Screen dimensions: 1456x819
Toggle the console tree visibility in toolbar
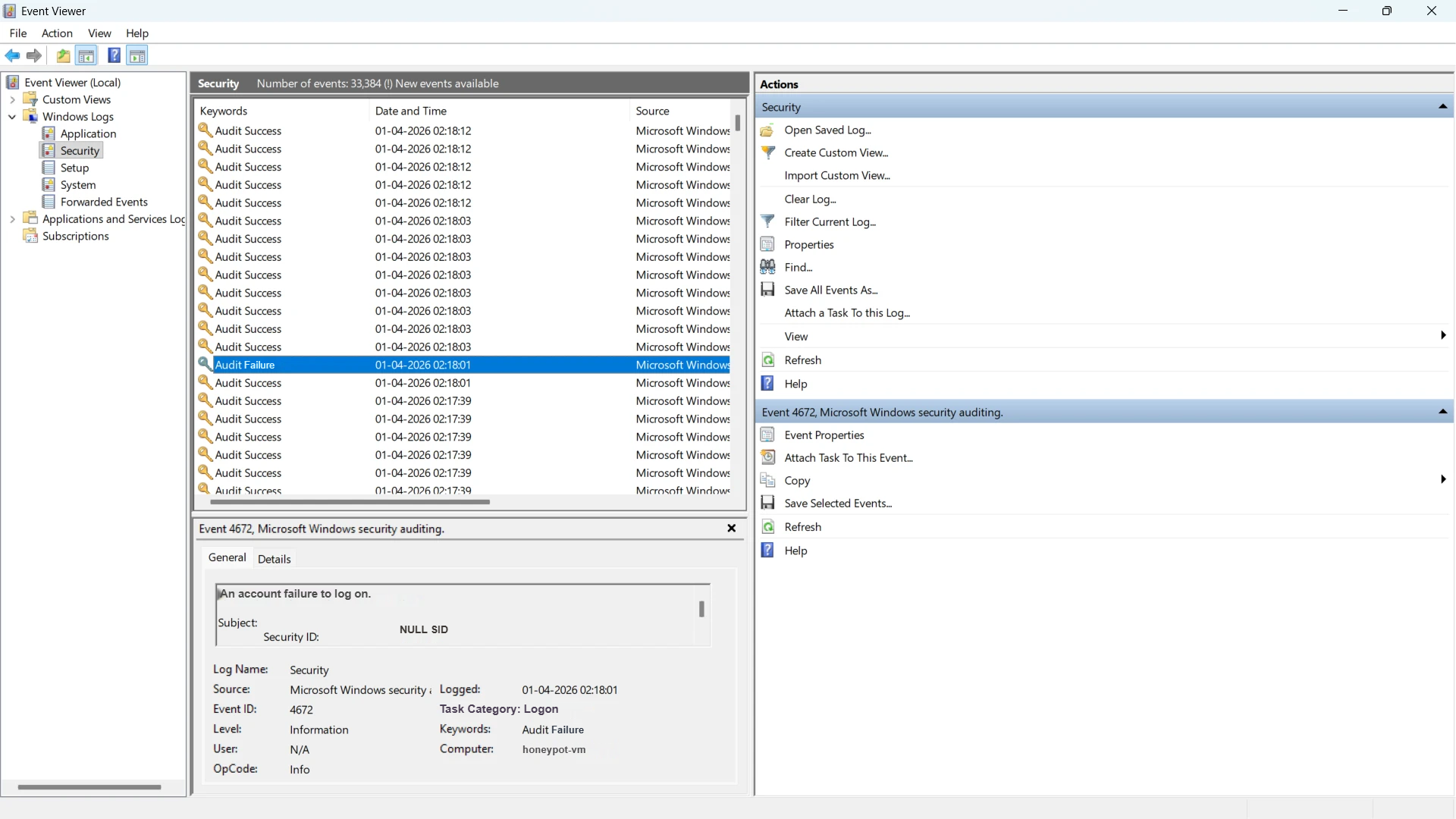[86, 55]
